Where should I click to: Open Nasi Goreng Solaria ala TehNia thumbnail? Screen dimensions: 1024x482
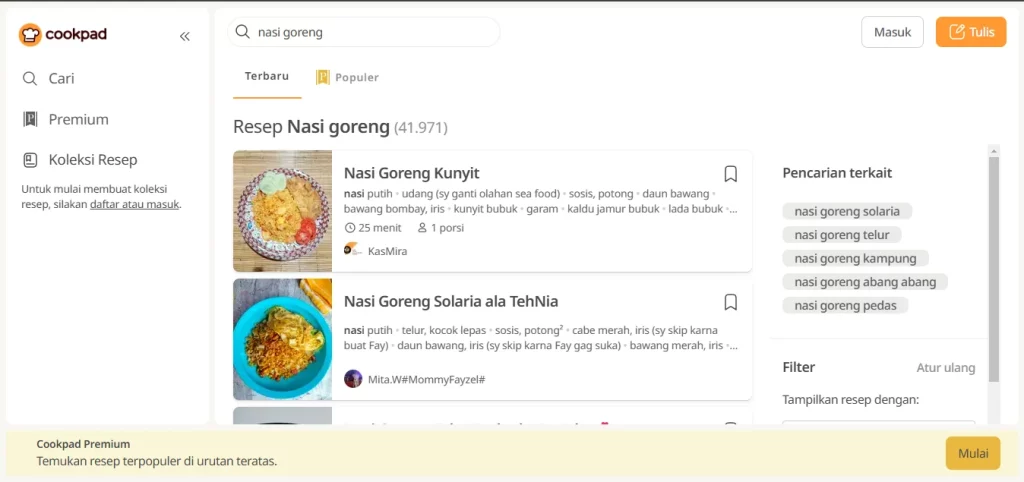pyautogui.click(x=282, y=339)
